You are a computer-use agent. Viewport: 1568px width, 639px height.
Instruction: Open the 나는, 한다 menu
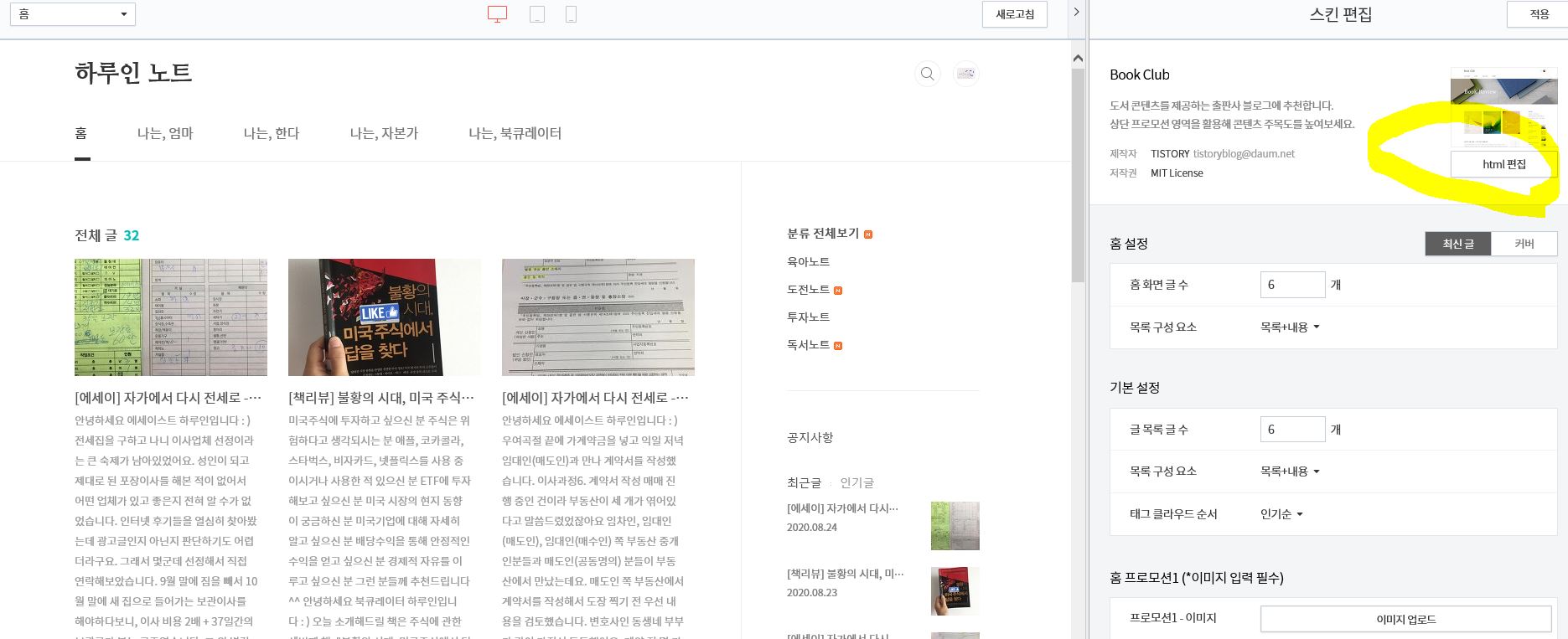[272, 134]
